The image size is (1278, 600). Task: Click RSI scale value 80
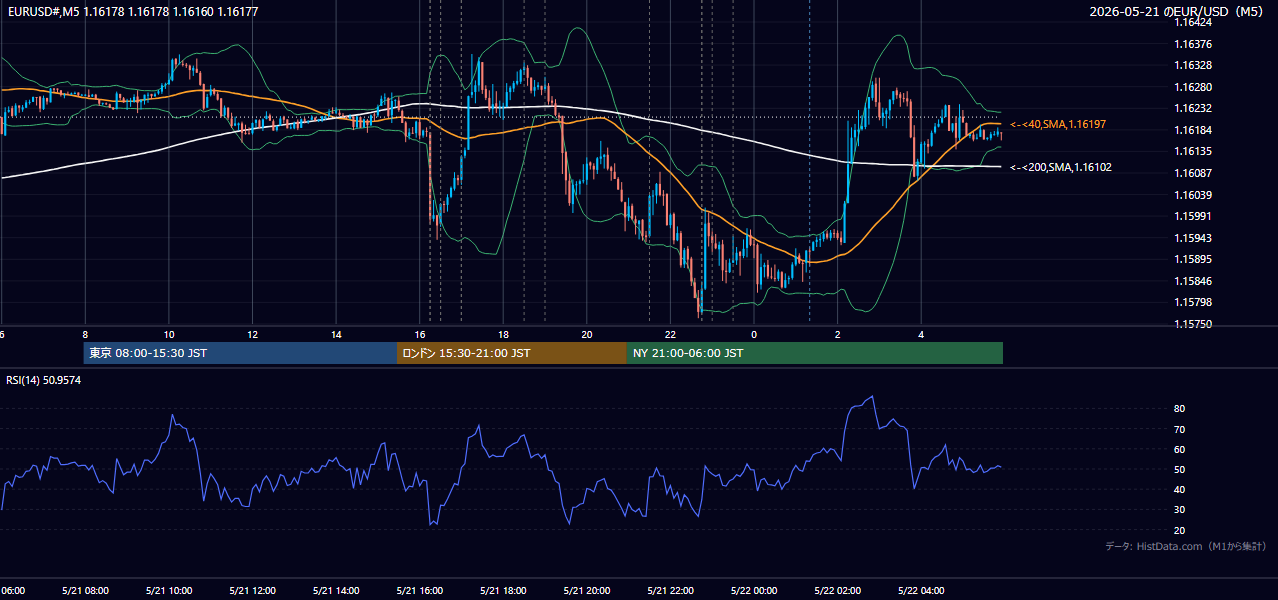1180,409
